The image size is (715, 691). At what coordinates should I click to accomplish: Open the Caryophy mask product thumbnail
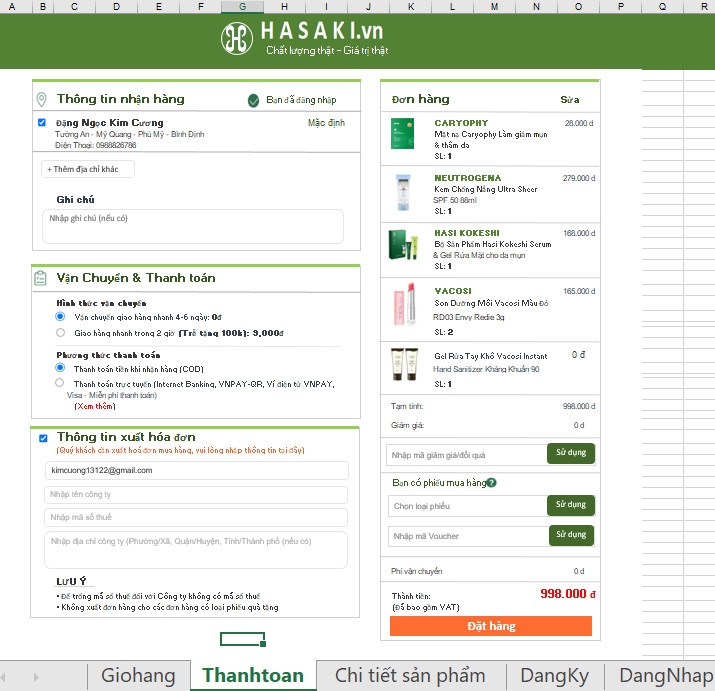click(x=402, y=133)
